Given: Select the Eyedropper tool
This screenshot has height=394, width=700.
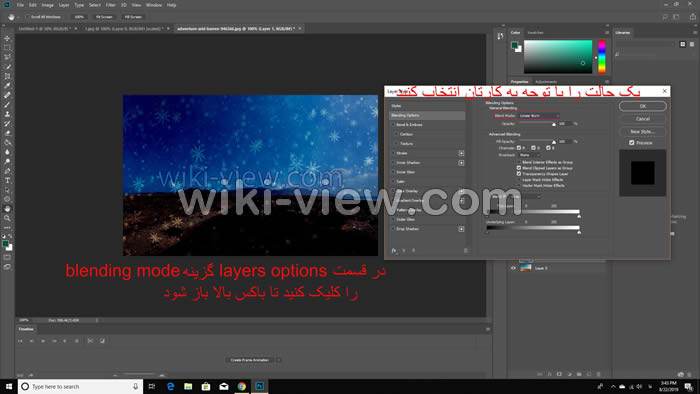Looking at the screenshot, I should pos(7,86).
